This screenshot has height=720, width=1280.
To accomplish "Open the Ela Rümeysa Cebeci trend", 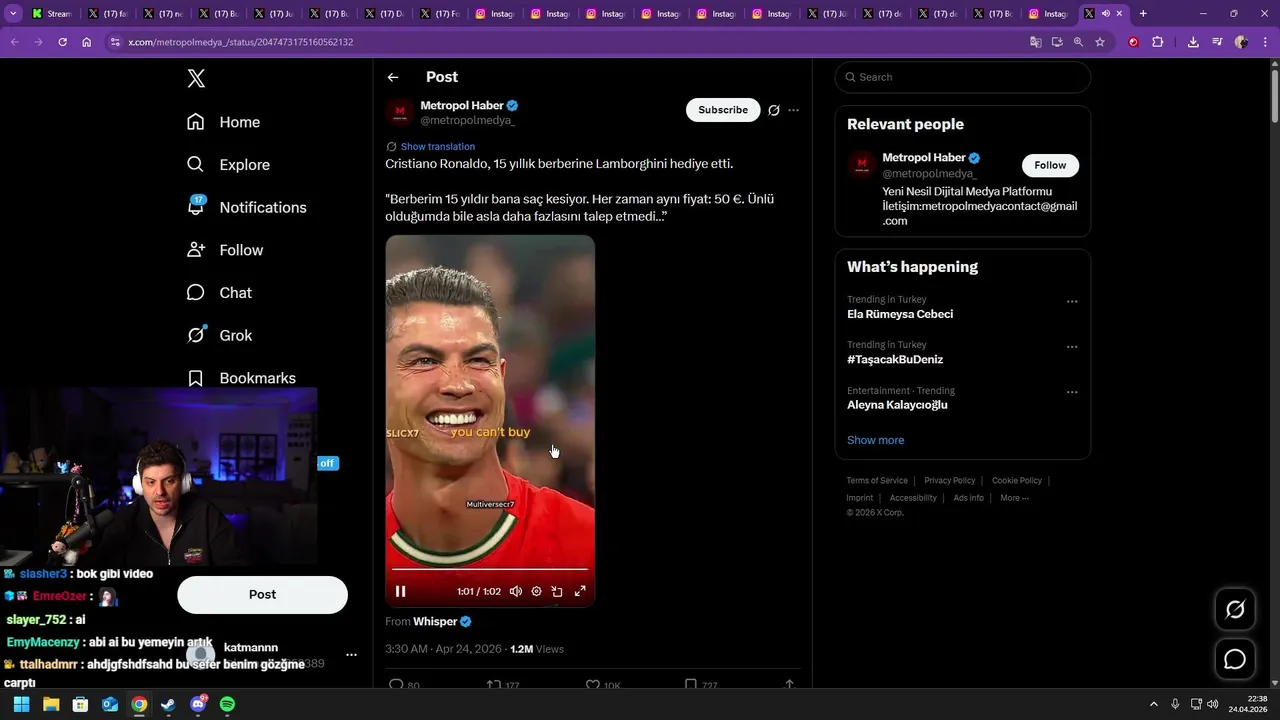I will coord(900,314).
